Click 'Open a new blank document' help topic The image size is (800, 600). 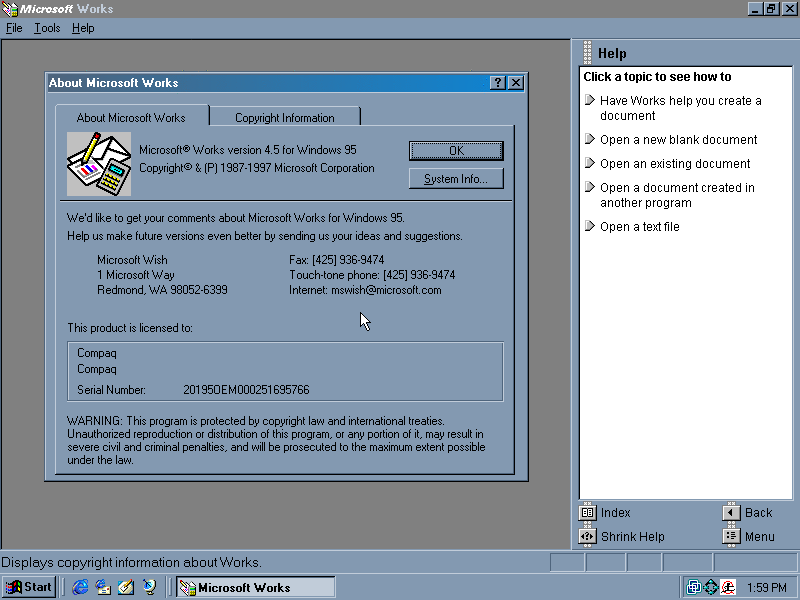[679, 139]
